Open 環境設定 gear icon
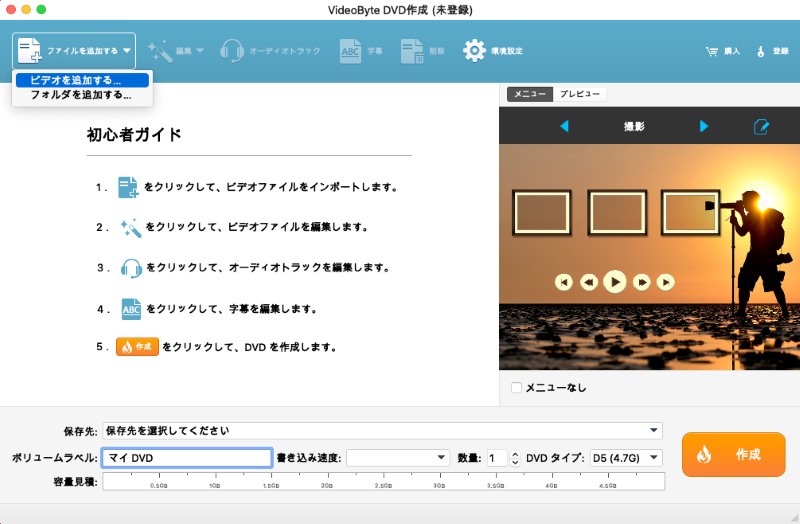 point(474,51)
